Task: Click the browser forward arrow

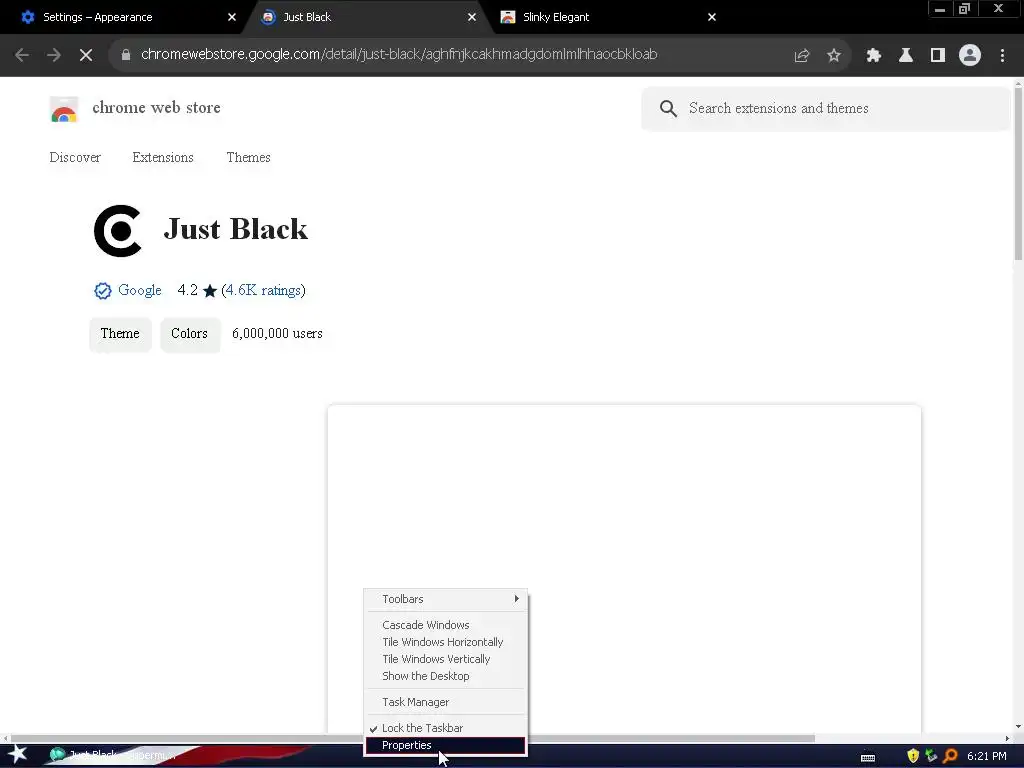Action: (x=54, y=55)
